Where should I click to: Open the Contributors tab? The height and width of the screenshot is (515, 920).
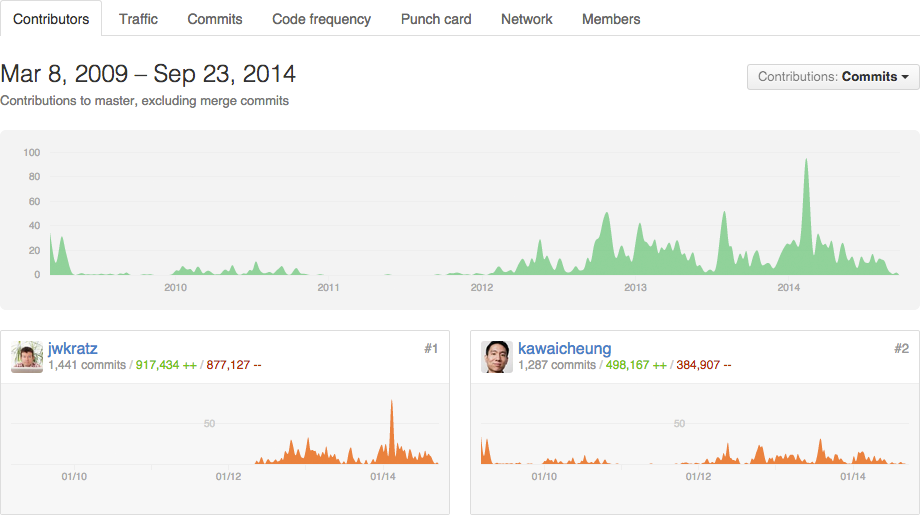[x=51, y=19]
